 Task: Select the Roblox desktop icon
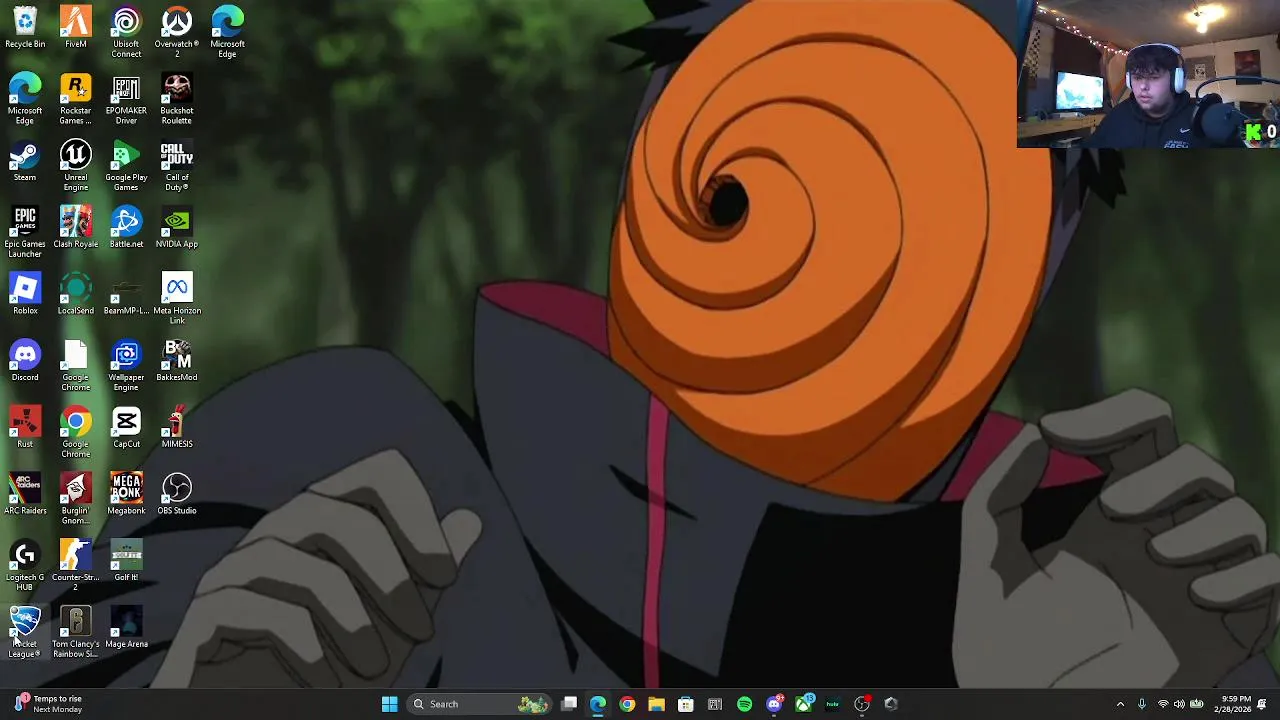pyautogui.click(x=25, y=295)
